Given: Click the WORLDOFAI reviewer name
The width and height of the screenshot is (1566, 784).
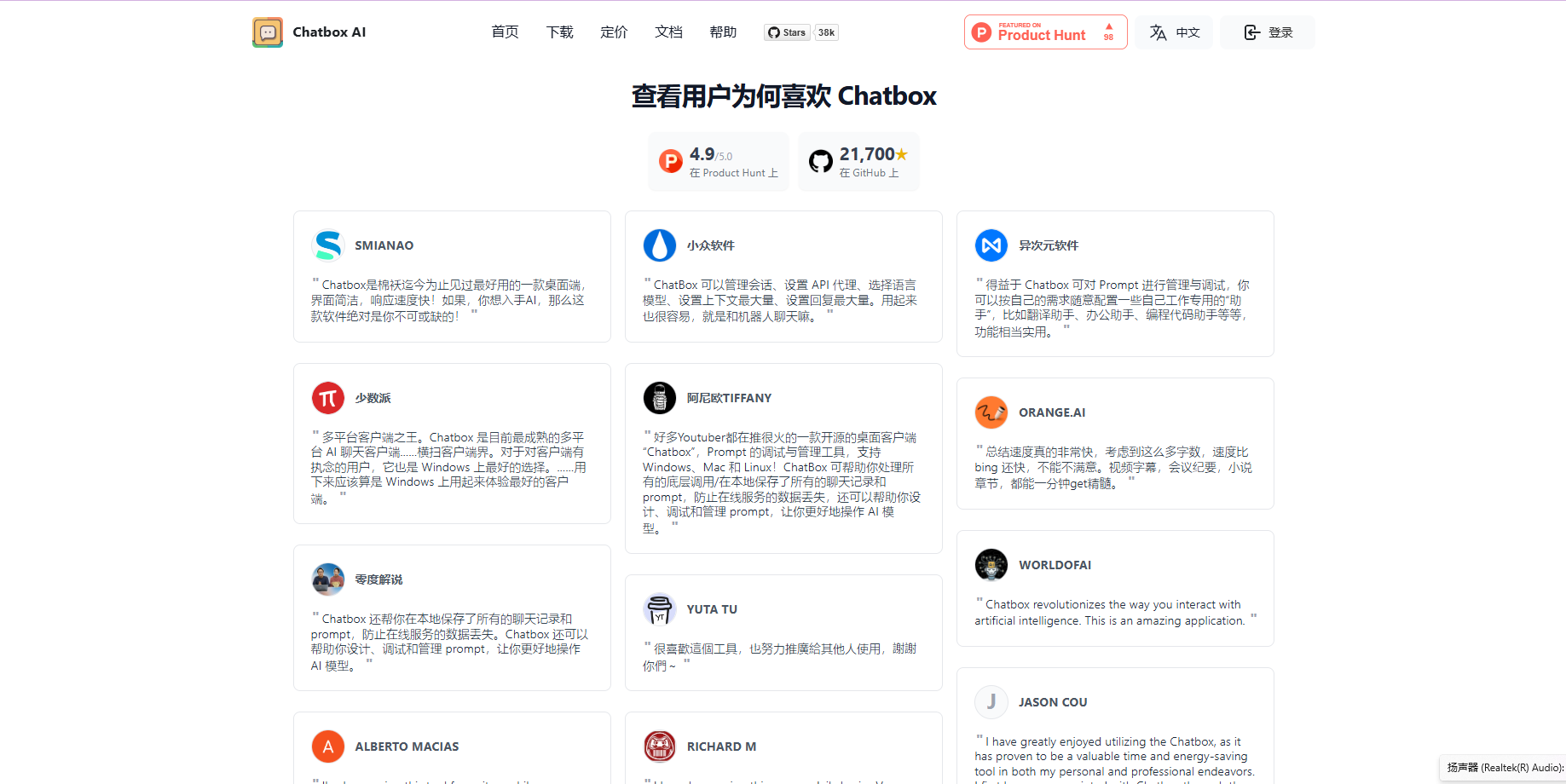Looking at the screenshot, I should tap(1055, 565).
